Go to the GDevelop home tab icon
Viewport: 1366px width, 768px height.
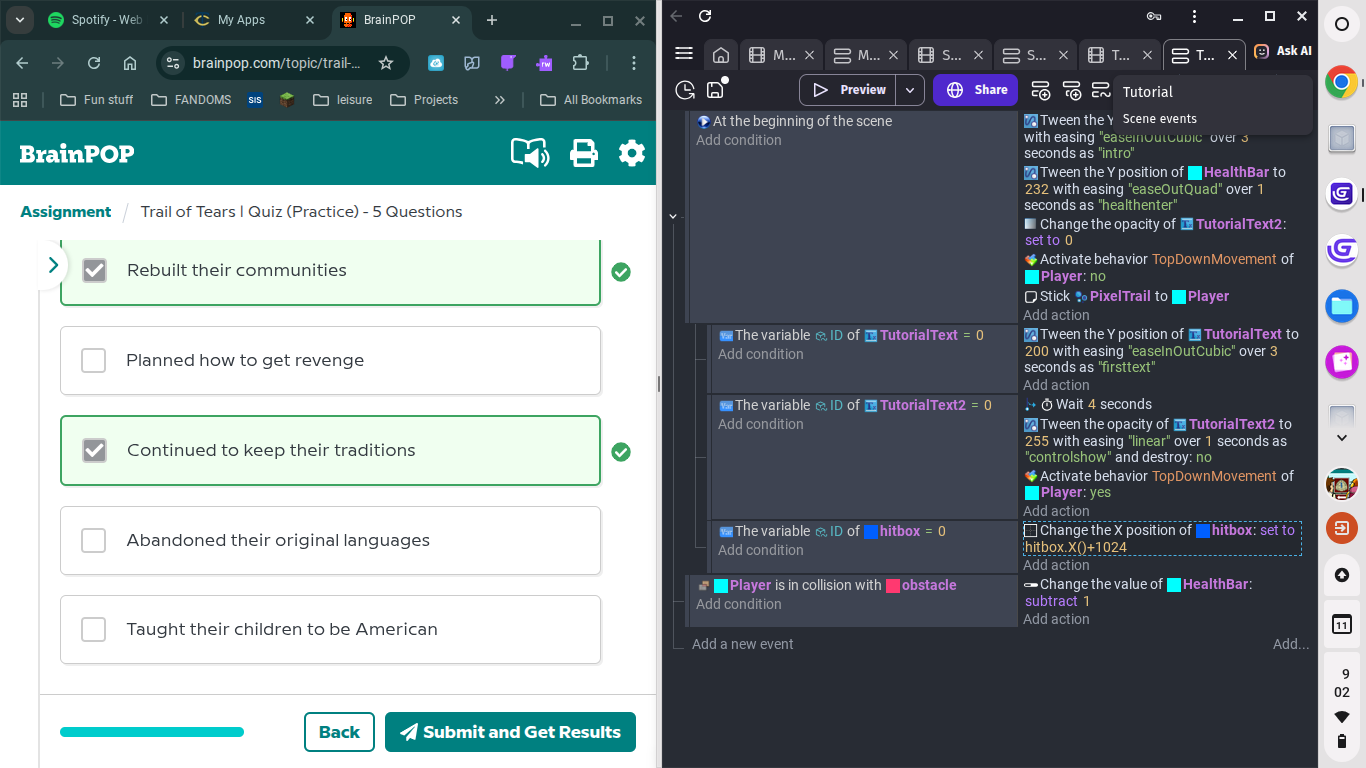tap(720, 55)
